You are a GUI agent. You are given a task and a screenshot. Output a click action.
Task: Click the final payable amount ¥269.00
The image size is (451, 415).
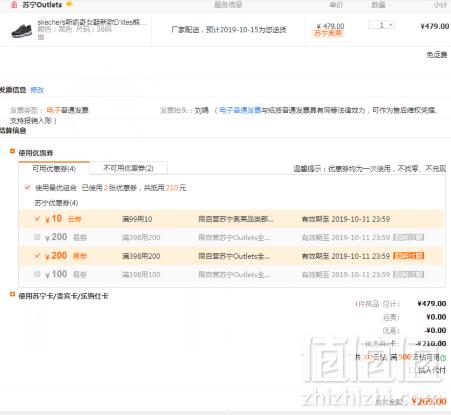point(429,401)
